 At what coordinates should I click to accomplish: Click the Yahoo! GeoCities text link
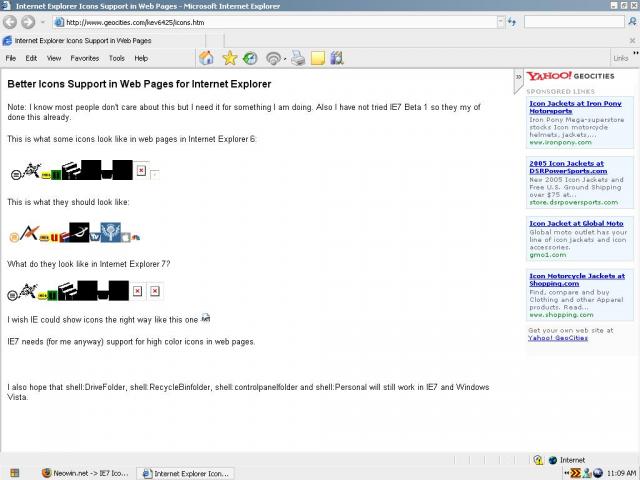(558, 338)
